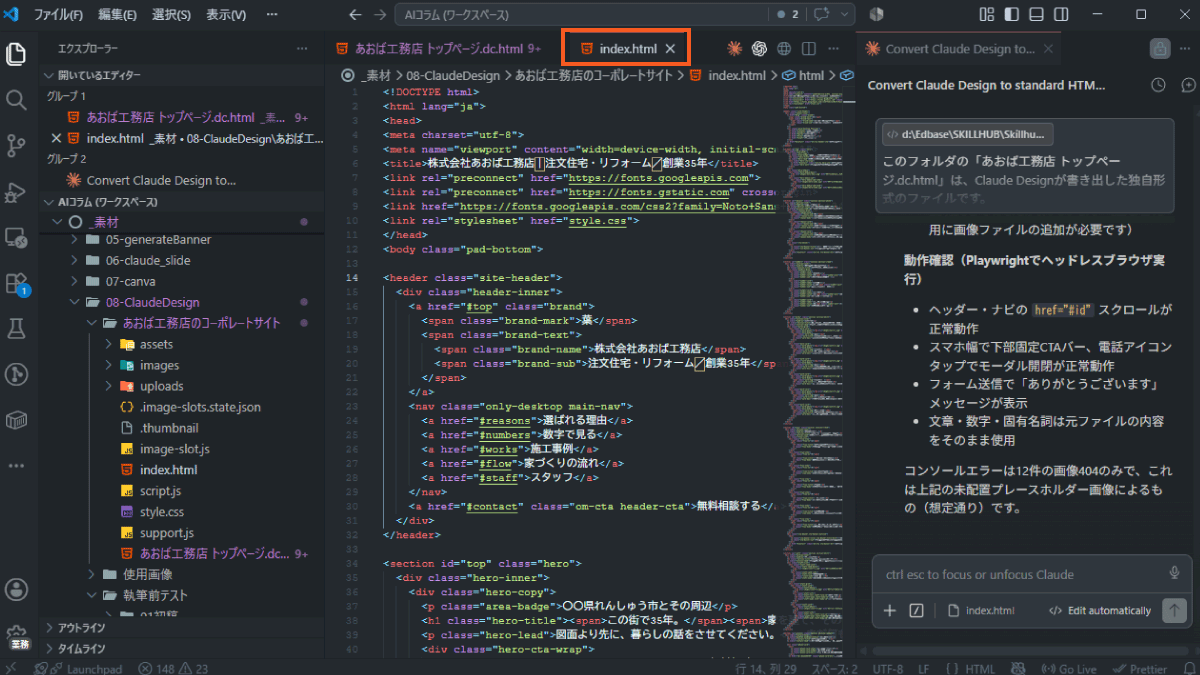Image resolution: width=1200 pixels, height=675 pixels.
Task: Click the UTF-8 encoding in status bar
Action: pyautogui.click(x=888, y=668)
